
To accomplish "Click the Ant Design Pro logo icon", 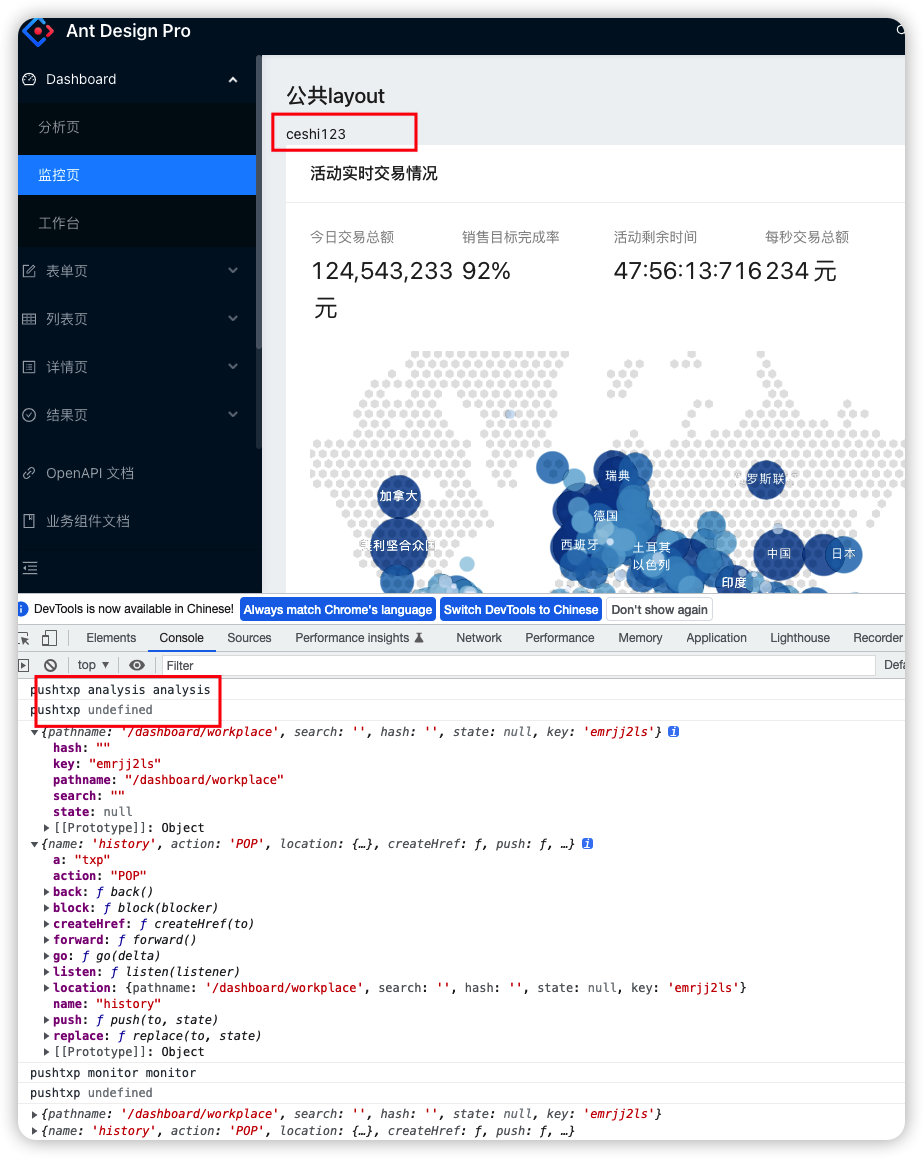I will pyautogui.click(x=38, y=31).
